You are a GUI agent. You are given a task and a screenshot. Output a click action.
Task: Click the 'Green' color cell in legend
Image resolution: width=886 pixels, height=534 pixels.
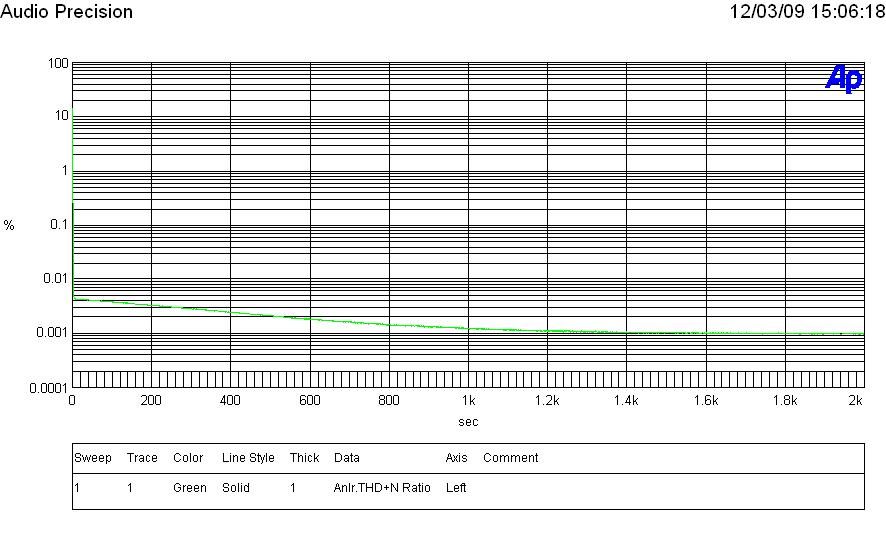click(x=190, y=488)
